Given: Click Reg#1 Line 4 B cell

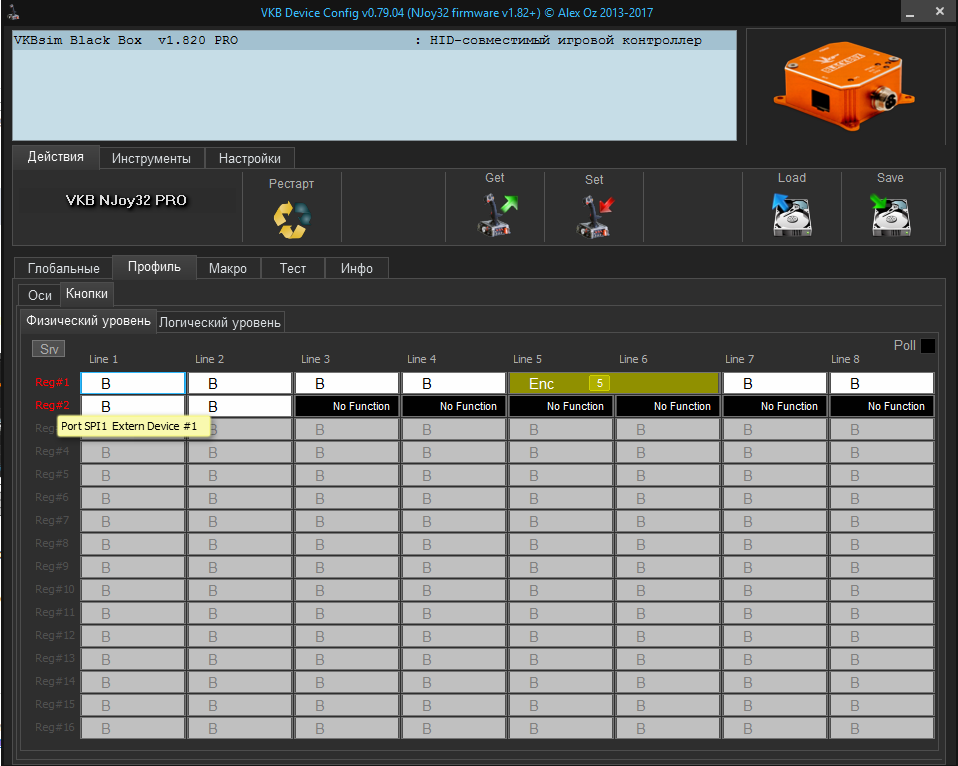Looking at the screenshot, I should 454,383.
